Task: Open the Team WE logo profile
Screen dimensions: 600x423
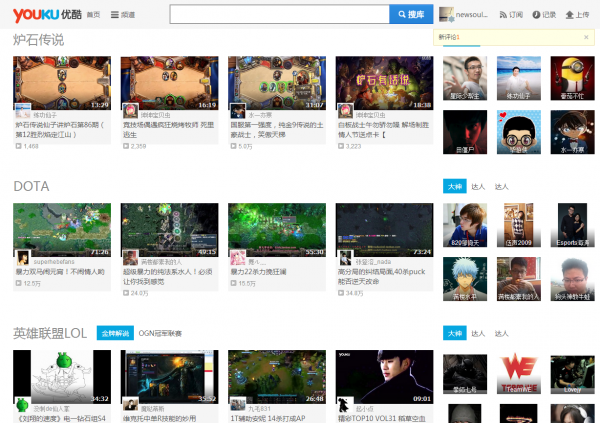Action: point(519,374)
